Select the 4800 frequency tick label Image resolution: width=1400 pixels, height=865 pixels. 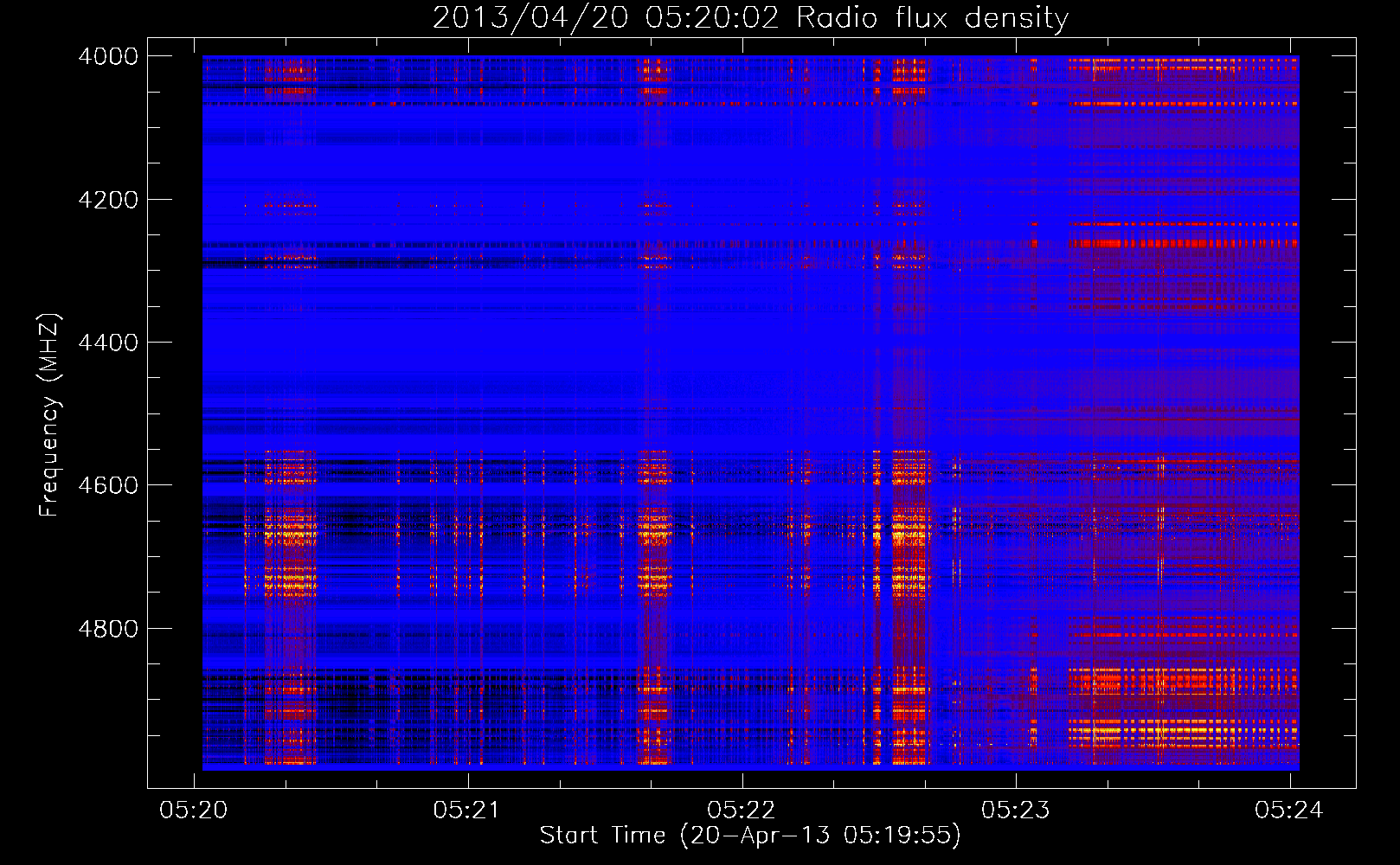[x=108, y=629]
